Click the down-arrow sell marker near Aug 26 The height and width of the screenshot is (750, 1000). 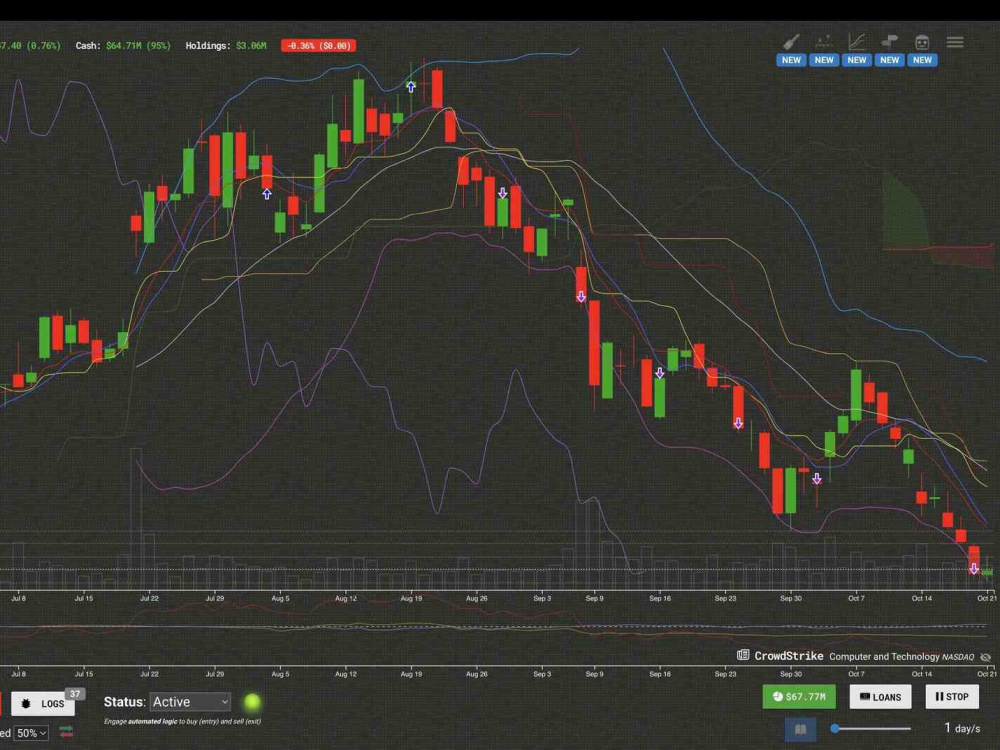(503, 193)
